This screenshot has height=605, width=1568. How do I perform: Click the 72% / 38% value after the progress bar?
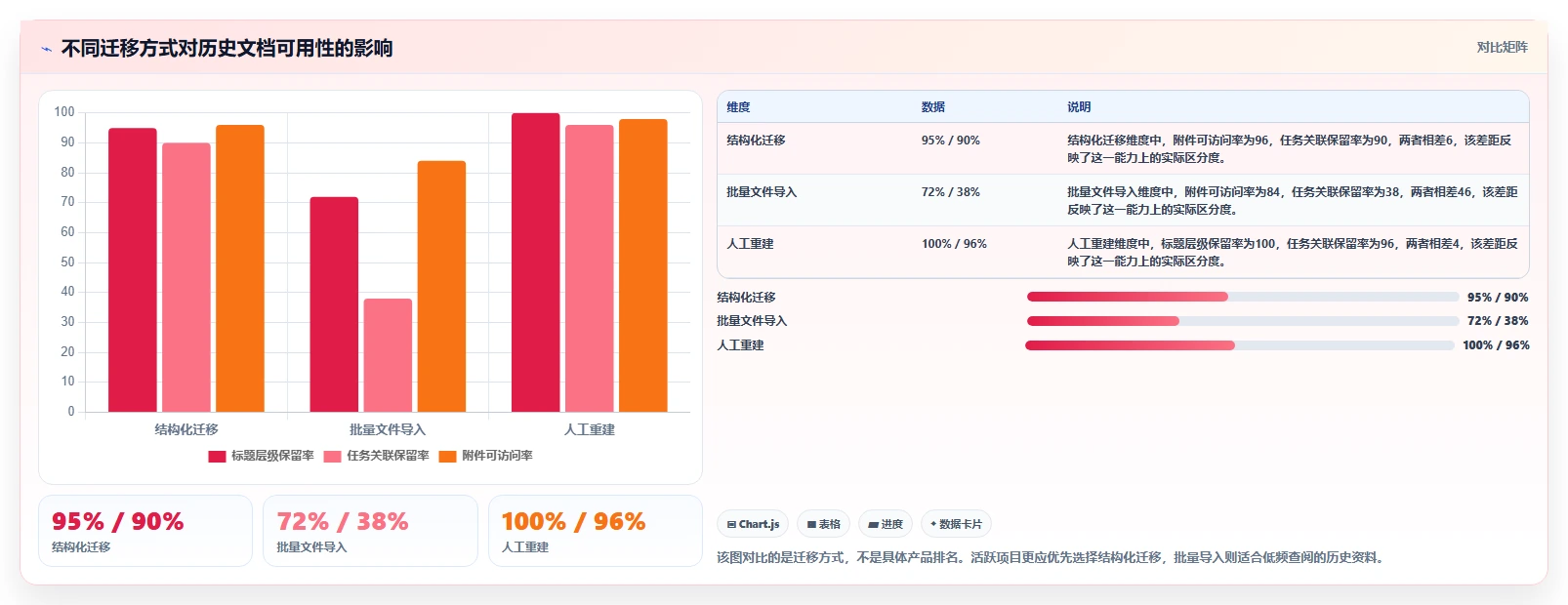click(1498, 321)
